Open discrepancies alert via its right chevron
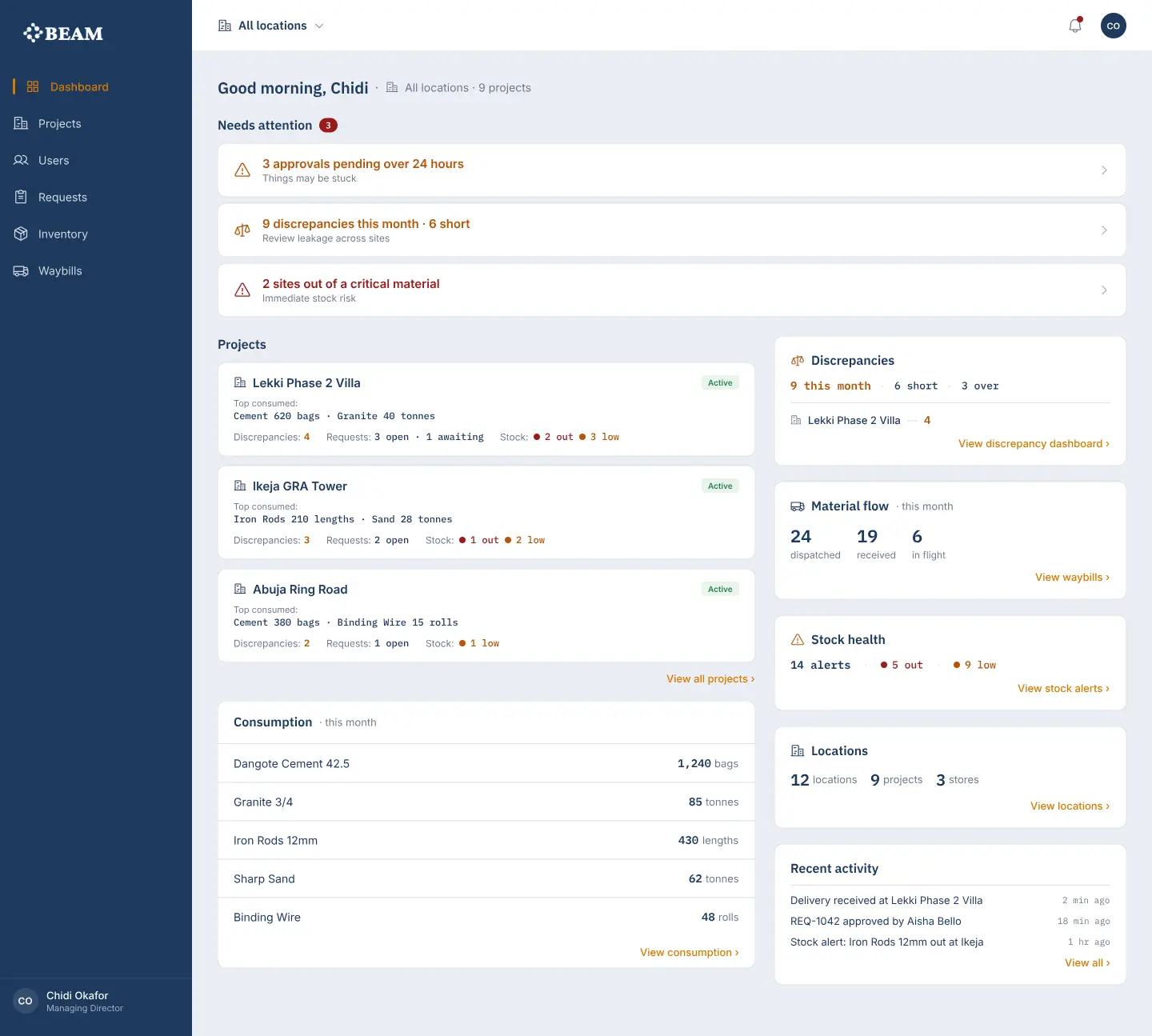 [1104, 230]
